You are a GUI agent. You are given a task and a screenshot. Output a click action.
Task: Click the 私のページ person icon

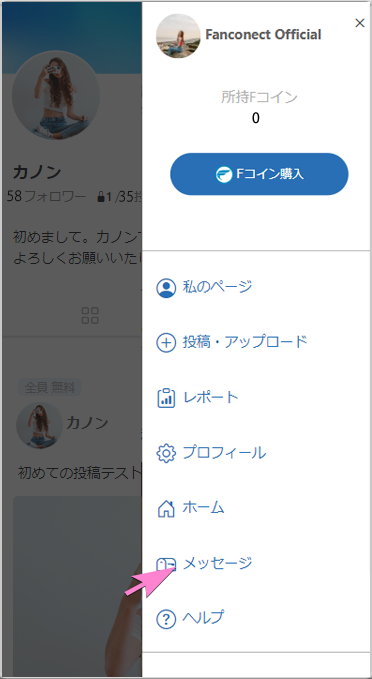tap(166, 288)
